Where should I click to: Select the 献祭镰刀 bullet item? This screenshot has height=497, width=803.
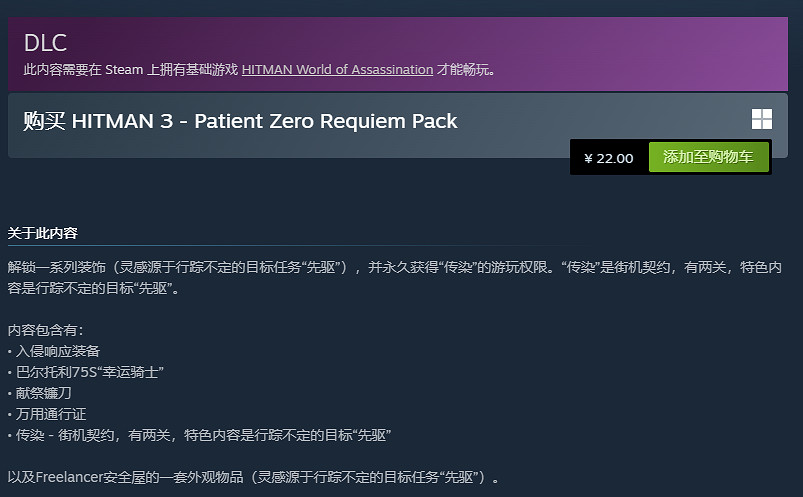pyautogui.click(x=45, y=393)
